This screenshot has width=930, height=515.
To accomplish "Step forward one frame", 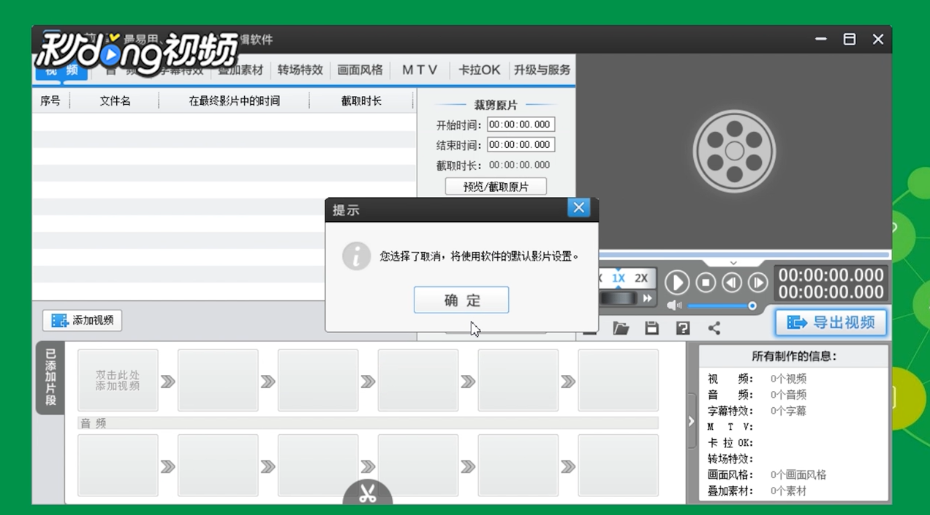I will [x=758, y=282].
